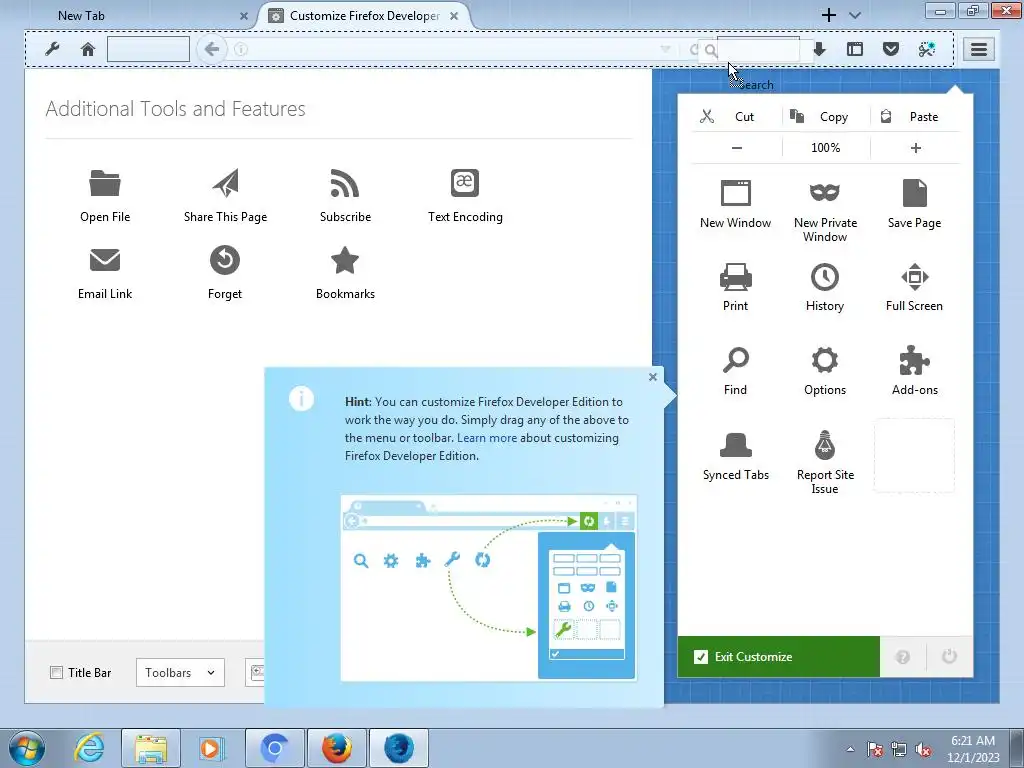Open a new tab with plus button
Screen dimensions: 1024x768
coord(829,15)
